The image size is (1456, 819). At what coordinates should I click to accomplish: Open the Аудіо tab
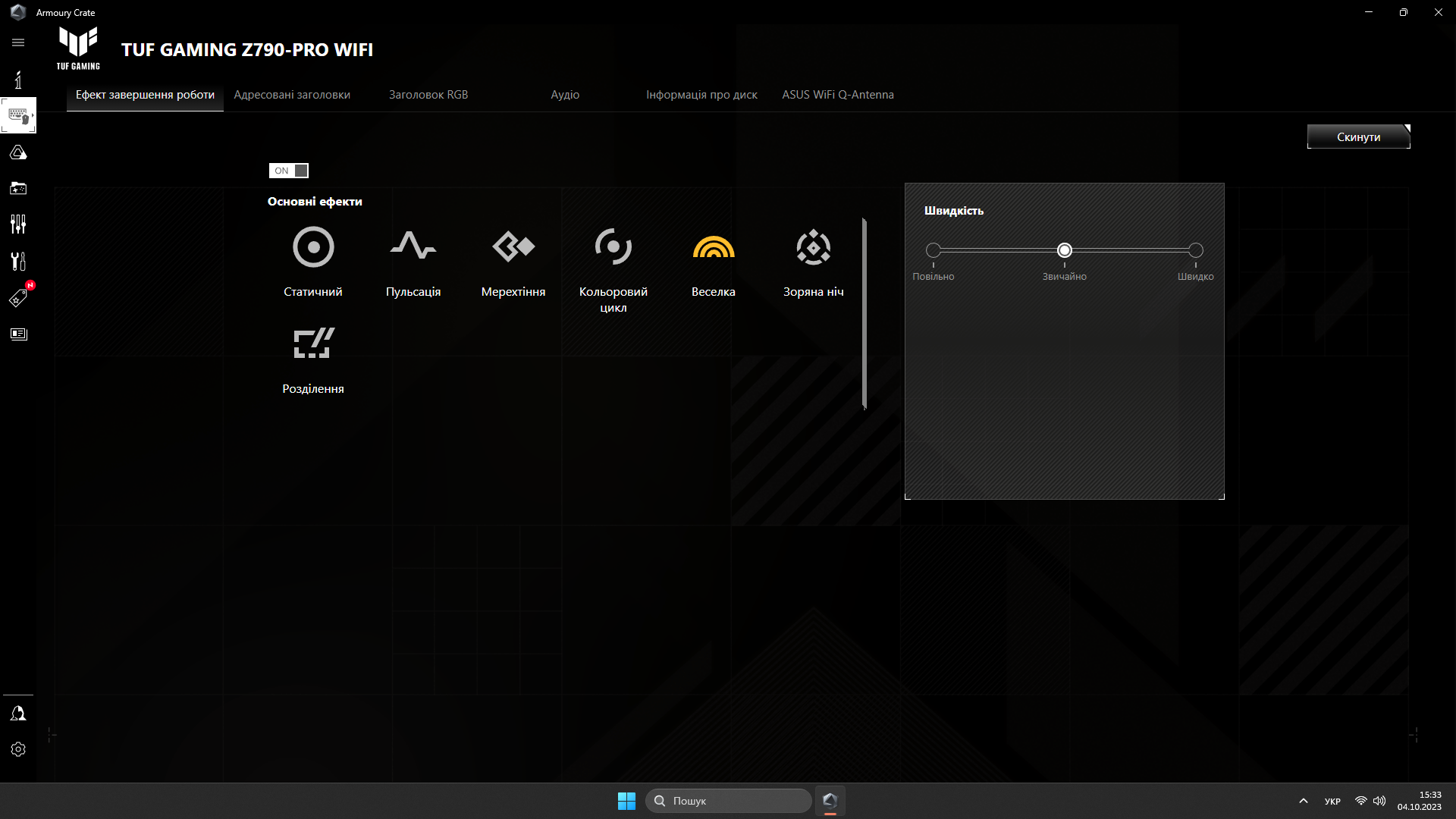(565, 95)
